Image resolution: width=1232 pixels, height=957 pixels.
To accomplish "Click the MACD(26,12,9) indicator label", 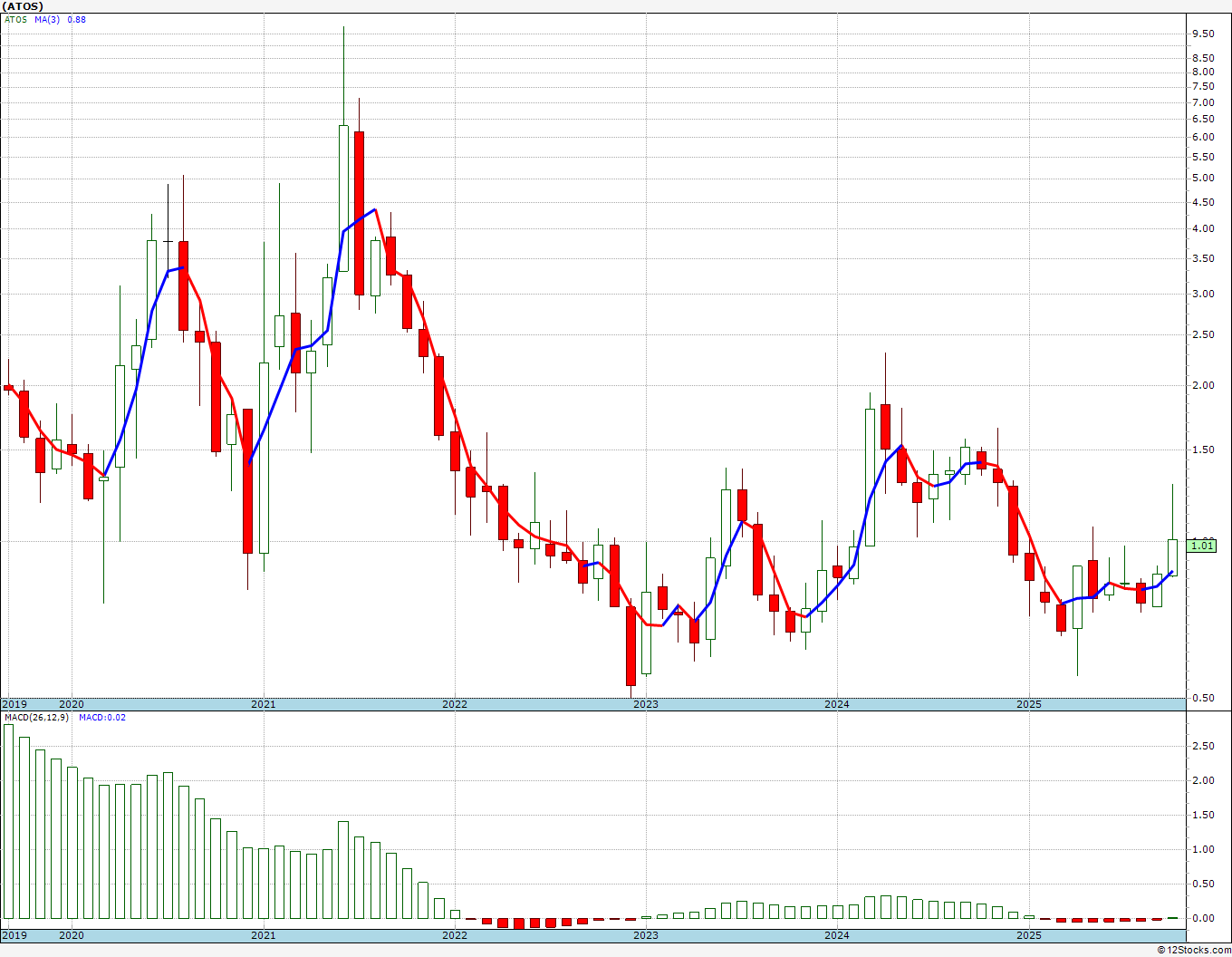I will click(36, 718).
